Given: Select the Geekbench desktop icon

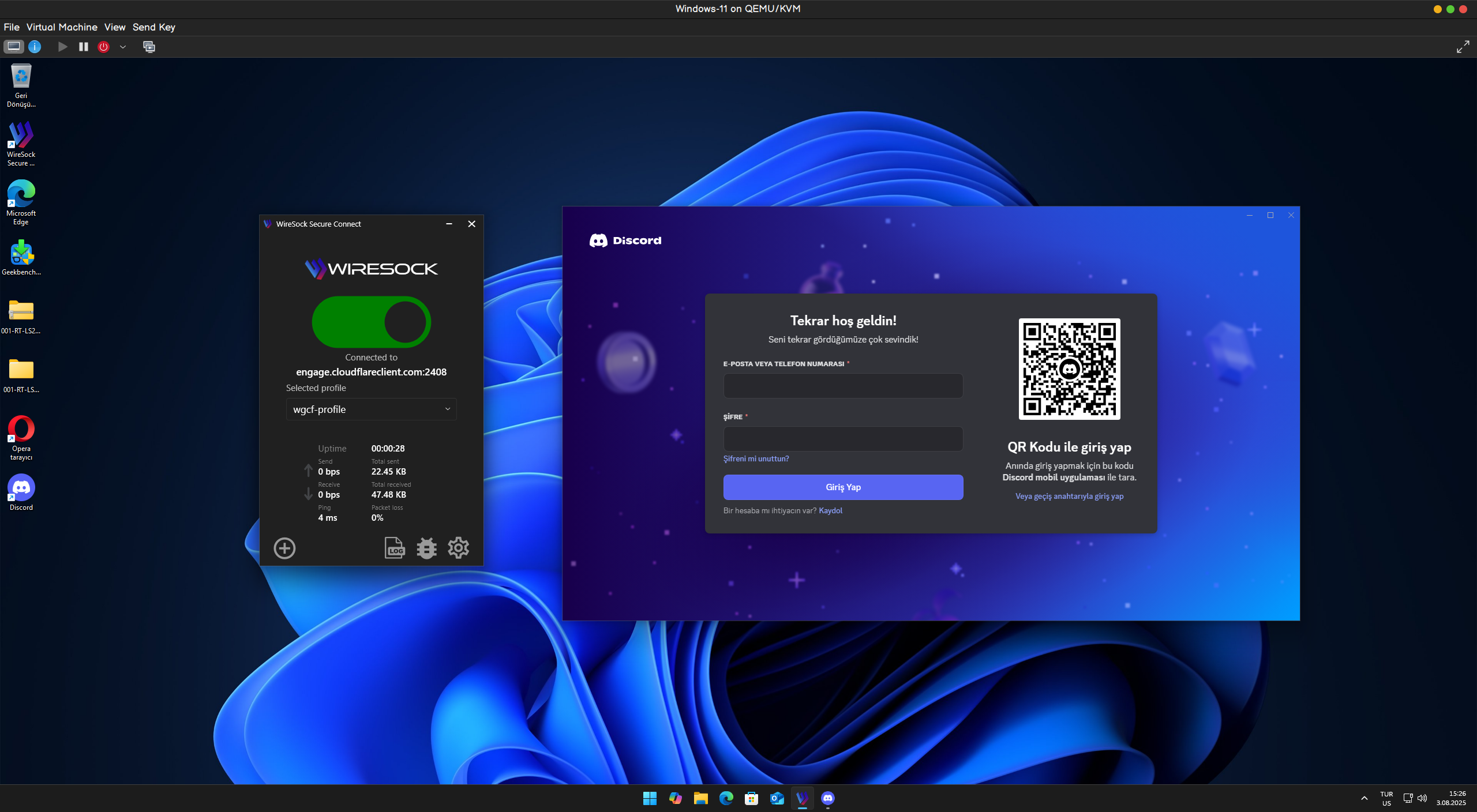Looking at the screenshot, I should click(21, 258).
